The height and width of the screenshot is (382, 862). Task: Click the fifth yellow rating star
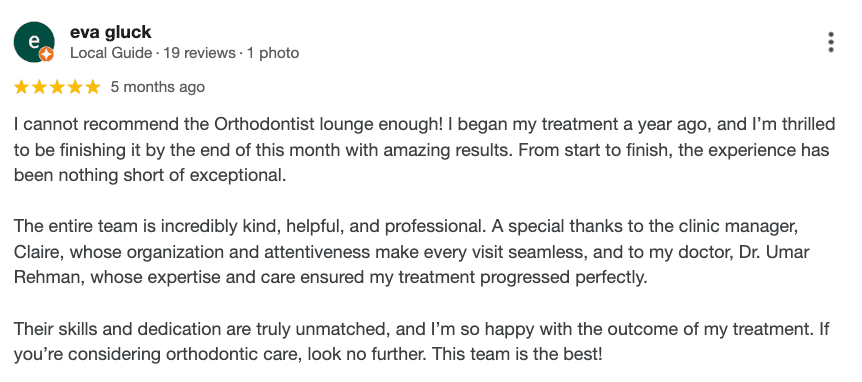[93, 87]
